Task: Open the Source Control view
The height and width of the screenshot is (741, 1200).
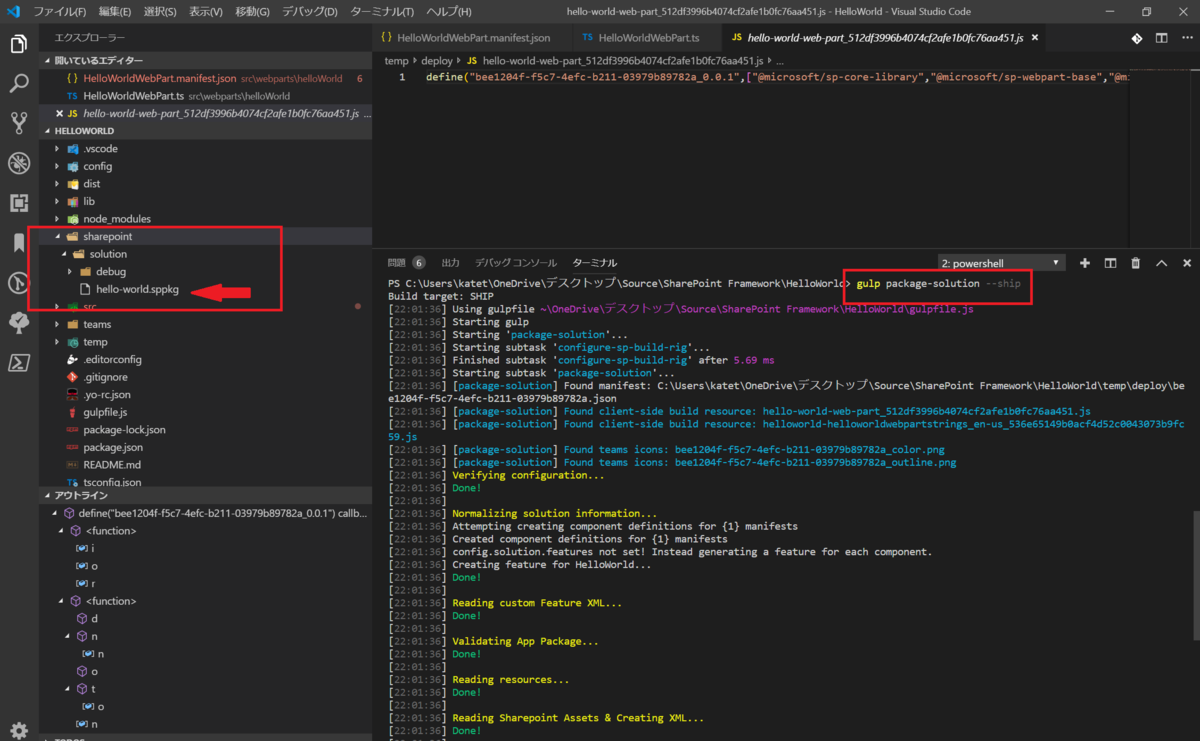Action: 18,123
